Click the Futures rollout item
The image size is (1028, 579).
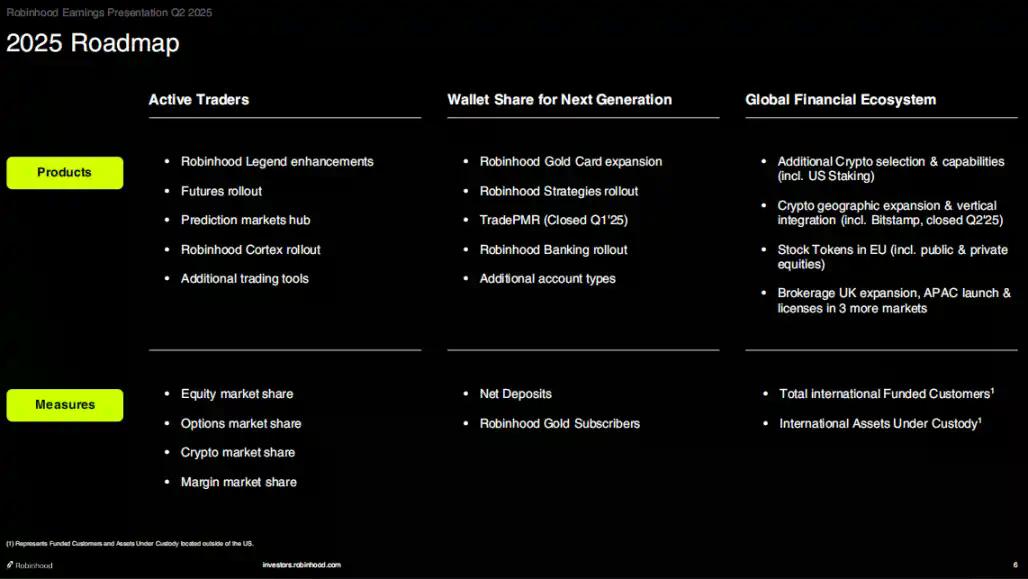coord(221,191)
